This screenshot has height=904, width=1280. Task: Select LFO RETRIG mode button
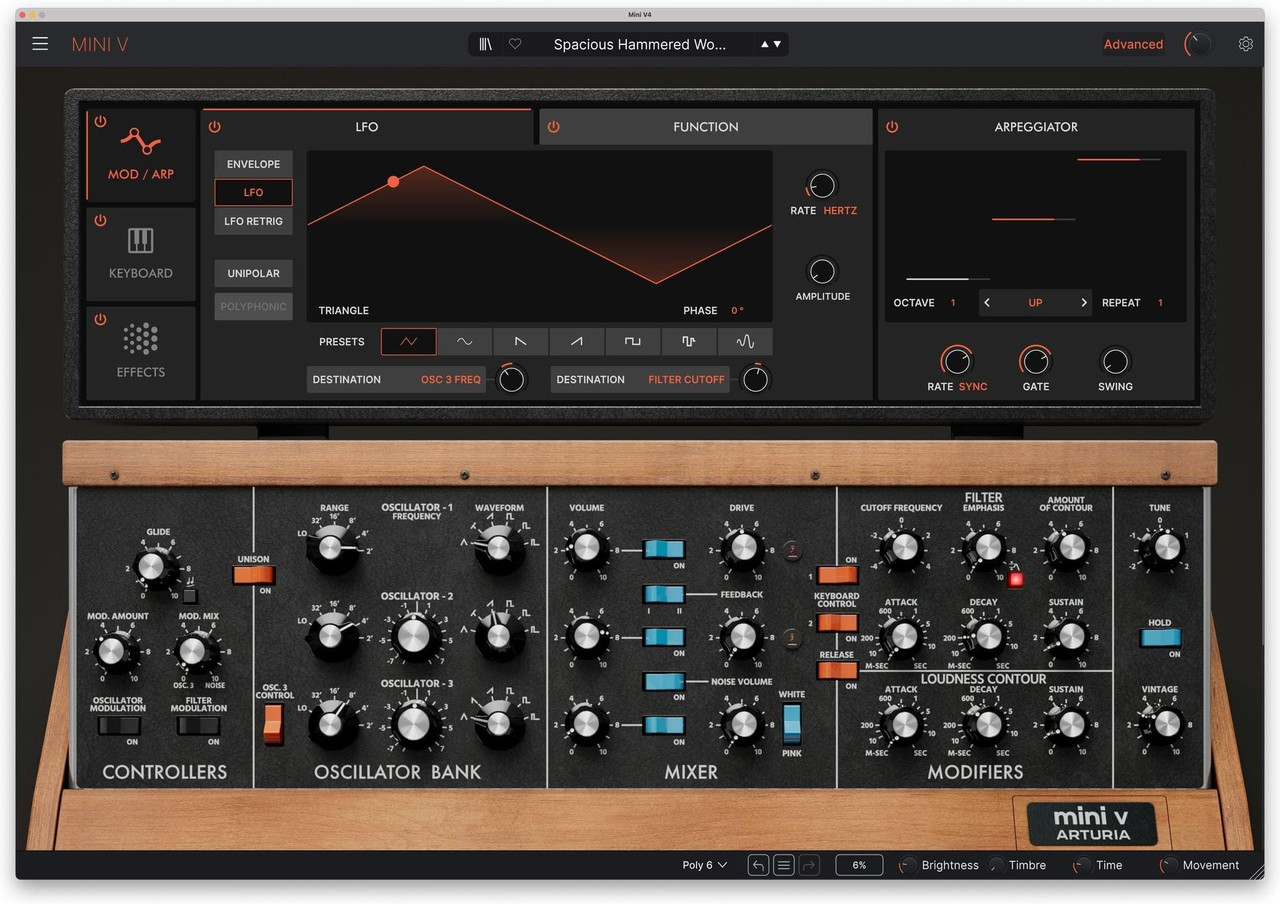tap(253, 221)
